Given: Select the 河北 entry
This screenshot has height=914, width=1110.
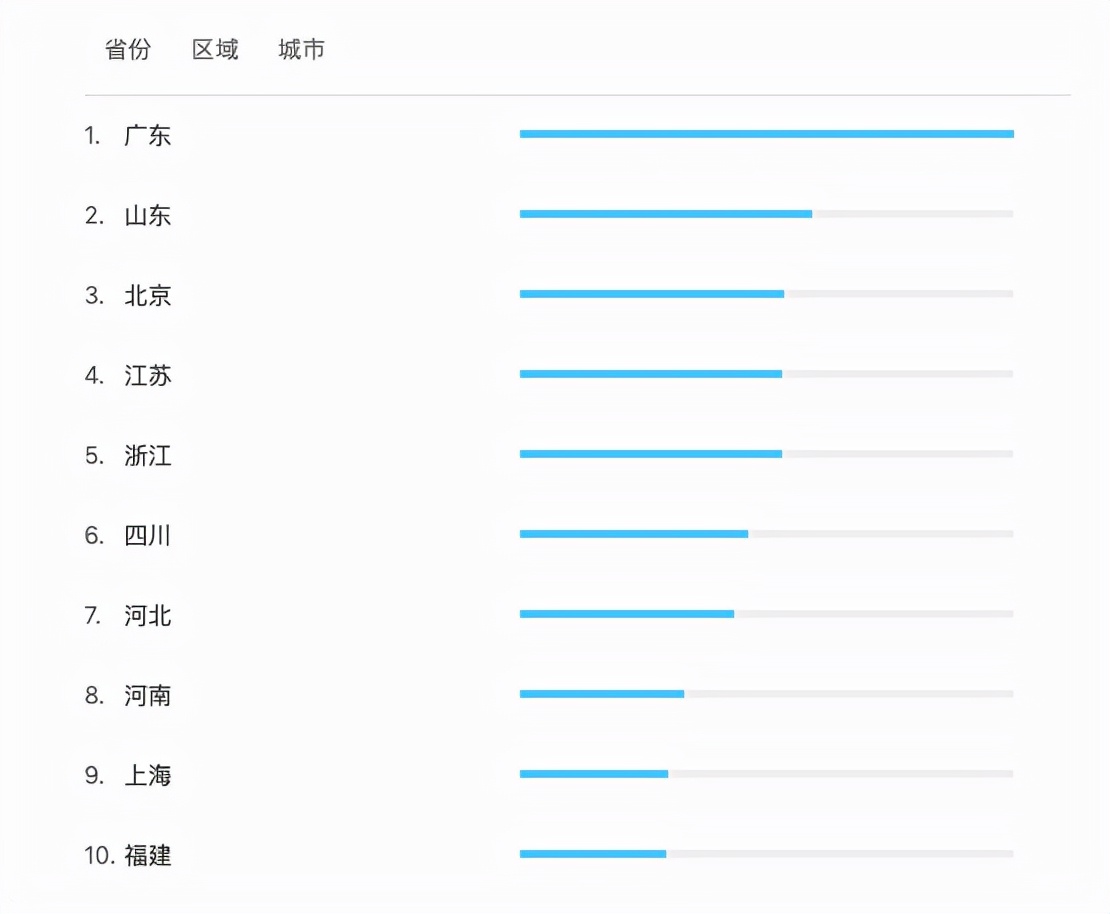Looking at the screenshot, I should pyautogui.click(x=147, y=615).
